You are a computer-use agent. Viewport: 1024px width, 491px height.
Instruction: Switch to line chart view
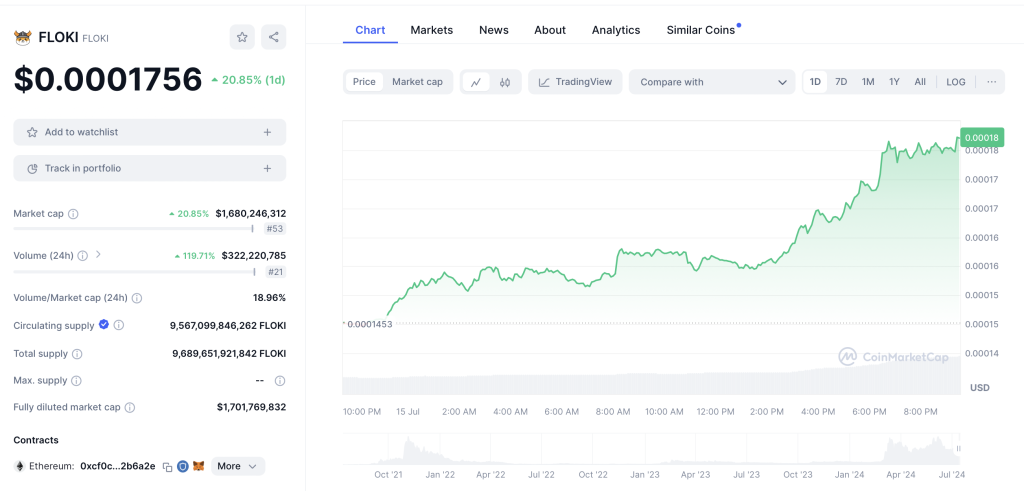[476, 82]
